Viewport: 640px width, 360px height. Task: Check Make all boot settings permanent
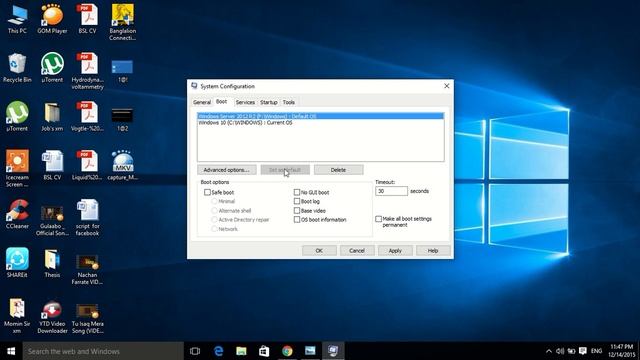(x=378, y=219)
